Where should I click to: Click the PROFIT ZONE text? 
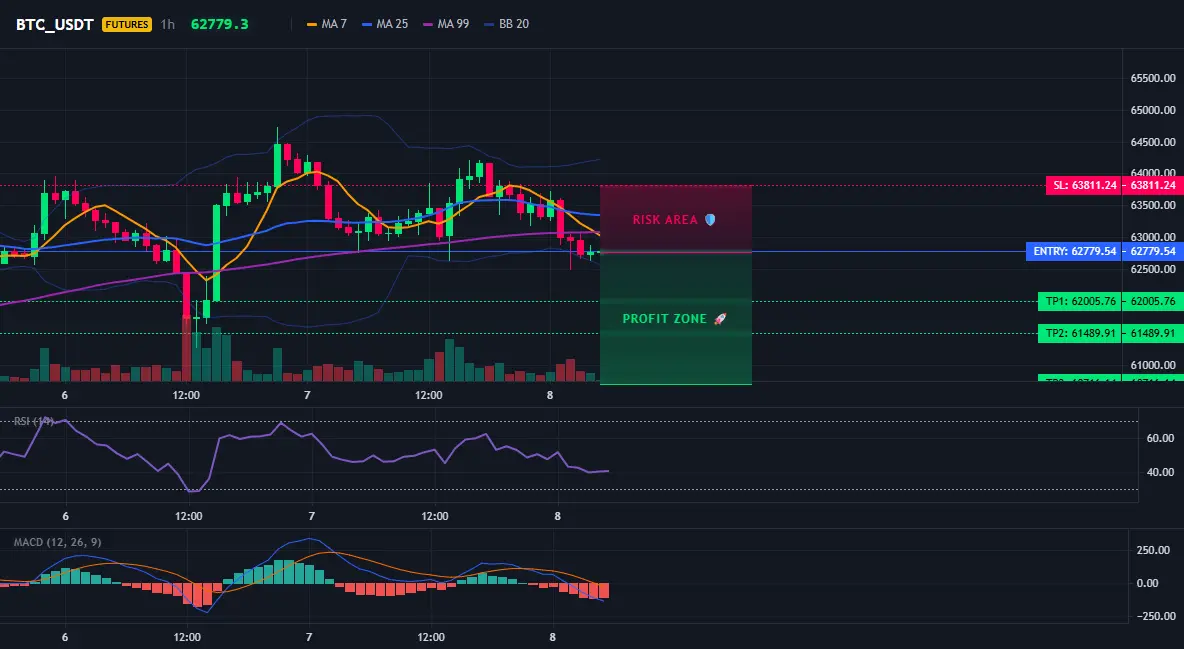pos(664,319)
